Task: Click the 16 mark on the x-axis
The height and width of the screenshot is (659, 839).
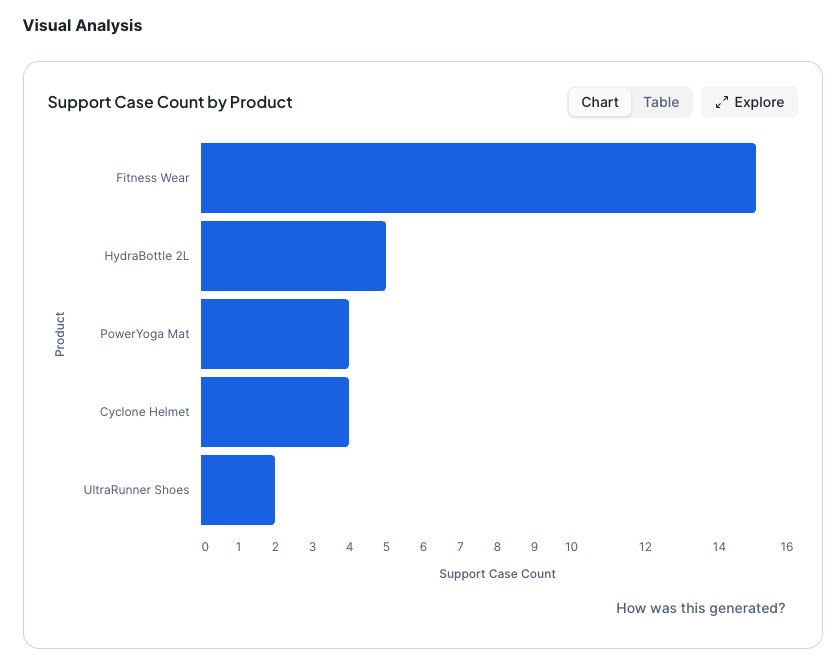Action: [786, 546]
